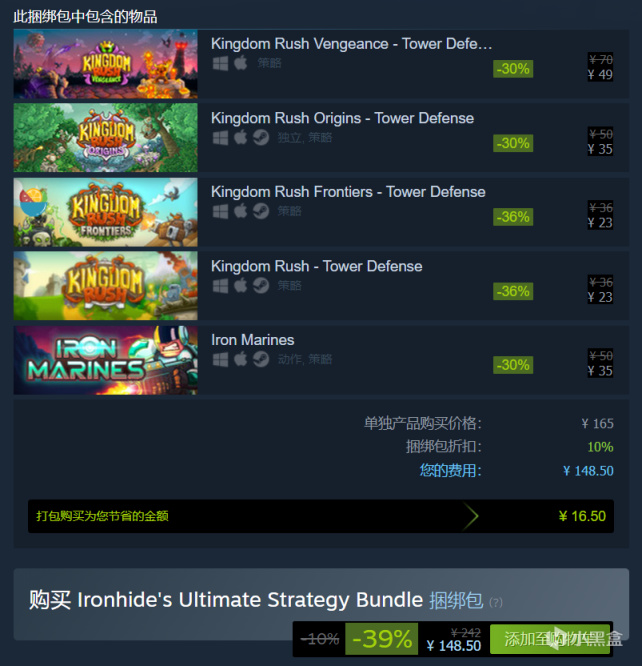Click Apple icon under Kingdom Rush Frontiers

pyautogui.click(x=240, y=211)
